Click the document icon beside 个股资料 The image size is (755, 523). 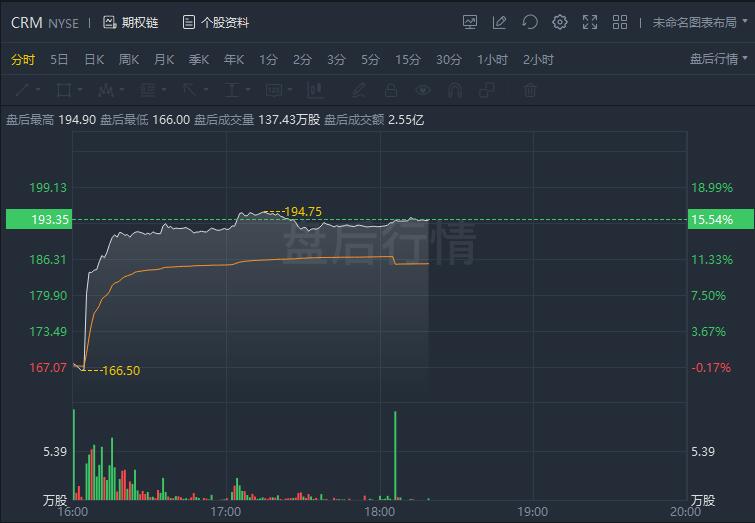(189, 22)
